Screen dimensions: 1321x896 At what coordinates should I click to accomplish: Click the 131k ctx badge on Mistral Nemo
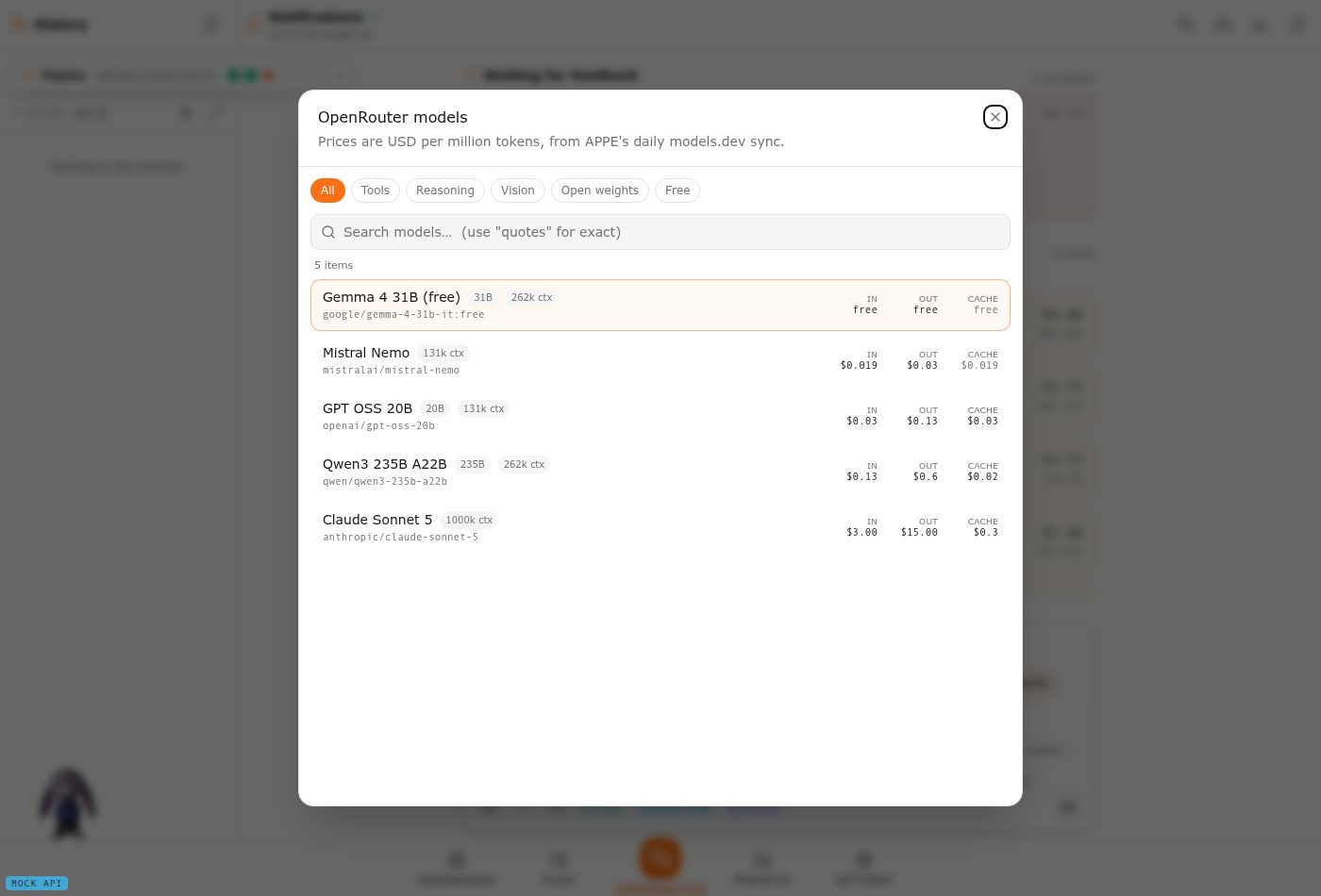pos(443,353)
